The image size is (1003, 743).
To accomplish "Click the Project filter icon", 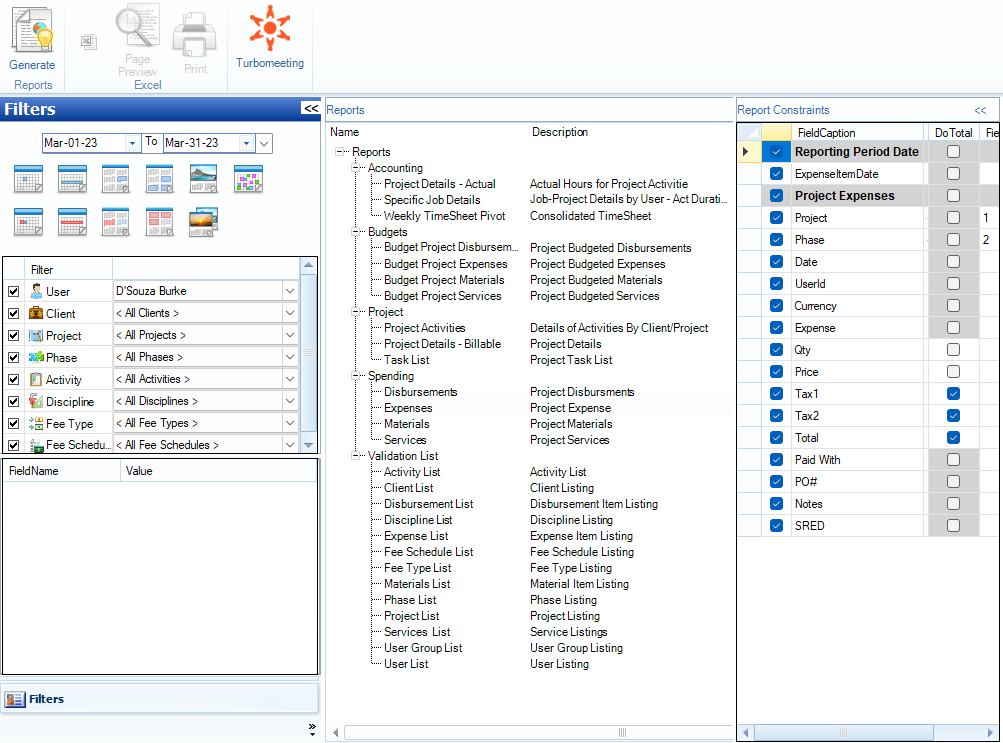I will pyautogui.click(x=36, y=335).
